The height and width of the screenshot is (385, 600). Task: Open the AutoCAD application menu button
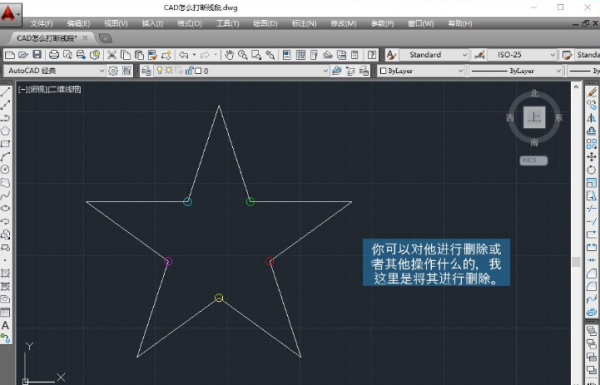11,14
